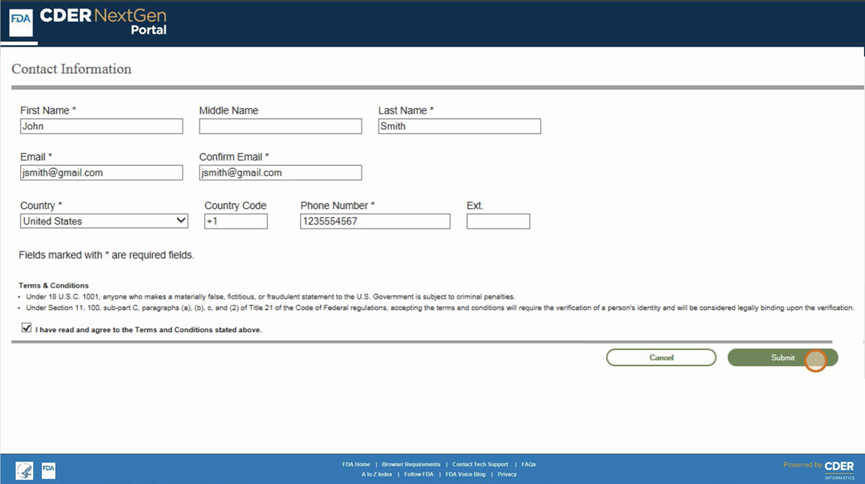Click into the Middle Name field
The height and width of the screenshot is (484, 865).
click(x=280, y=126)
